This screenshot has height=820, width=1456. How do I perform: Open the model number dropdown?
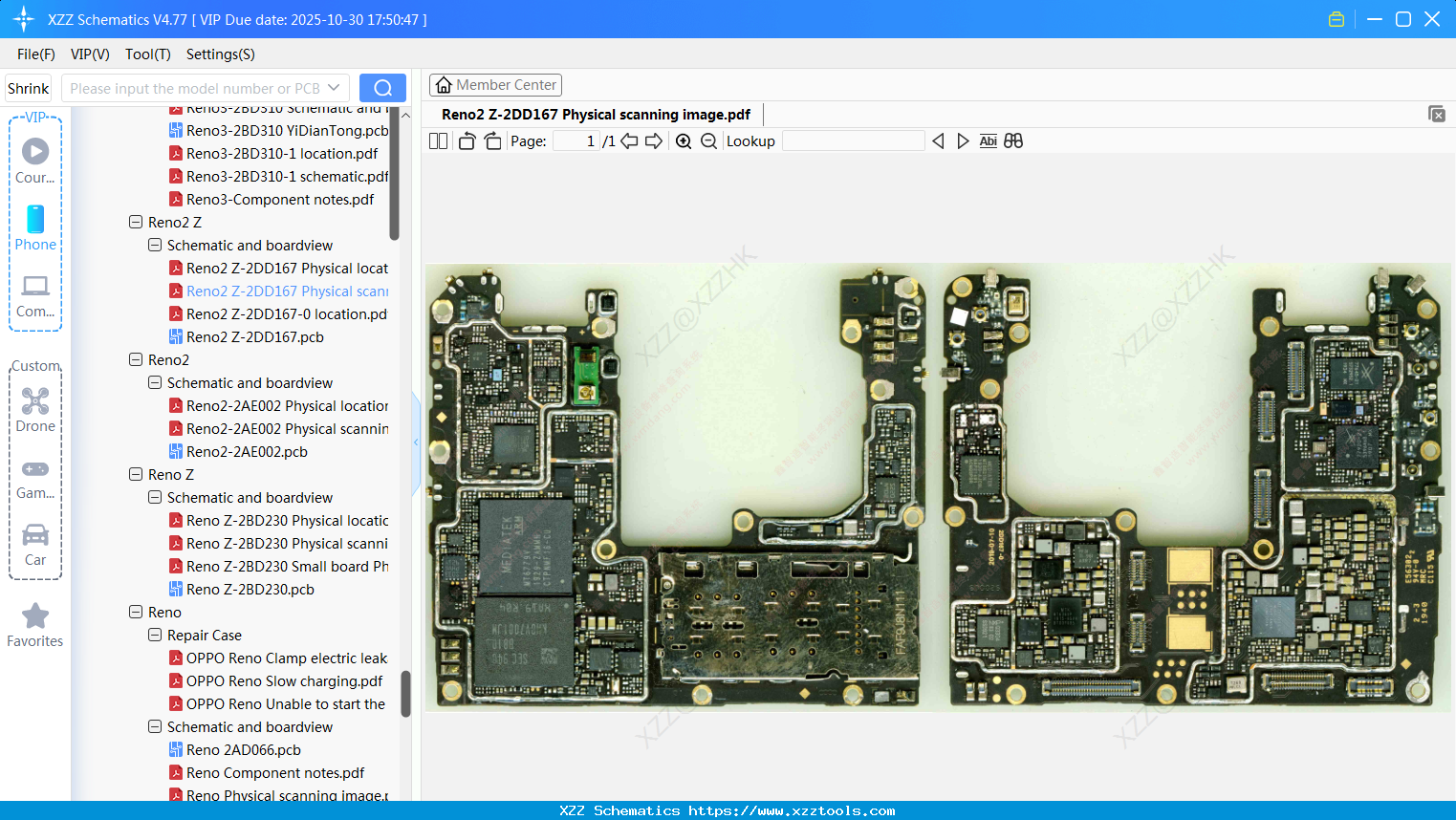pos(334,88)
